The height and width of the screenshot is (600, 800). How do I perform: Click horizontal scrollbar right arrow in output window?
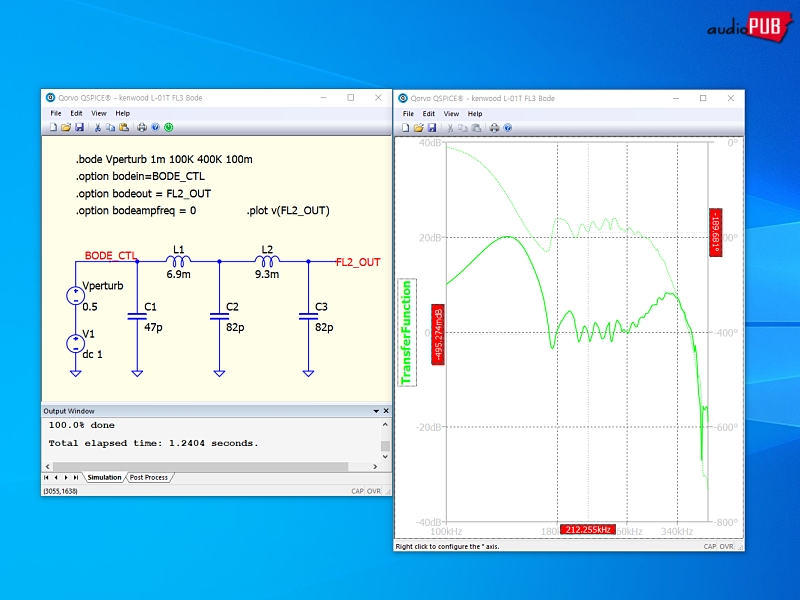(x=375, y=466)
